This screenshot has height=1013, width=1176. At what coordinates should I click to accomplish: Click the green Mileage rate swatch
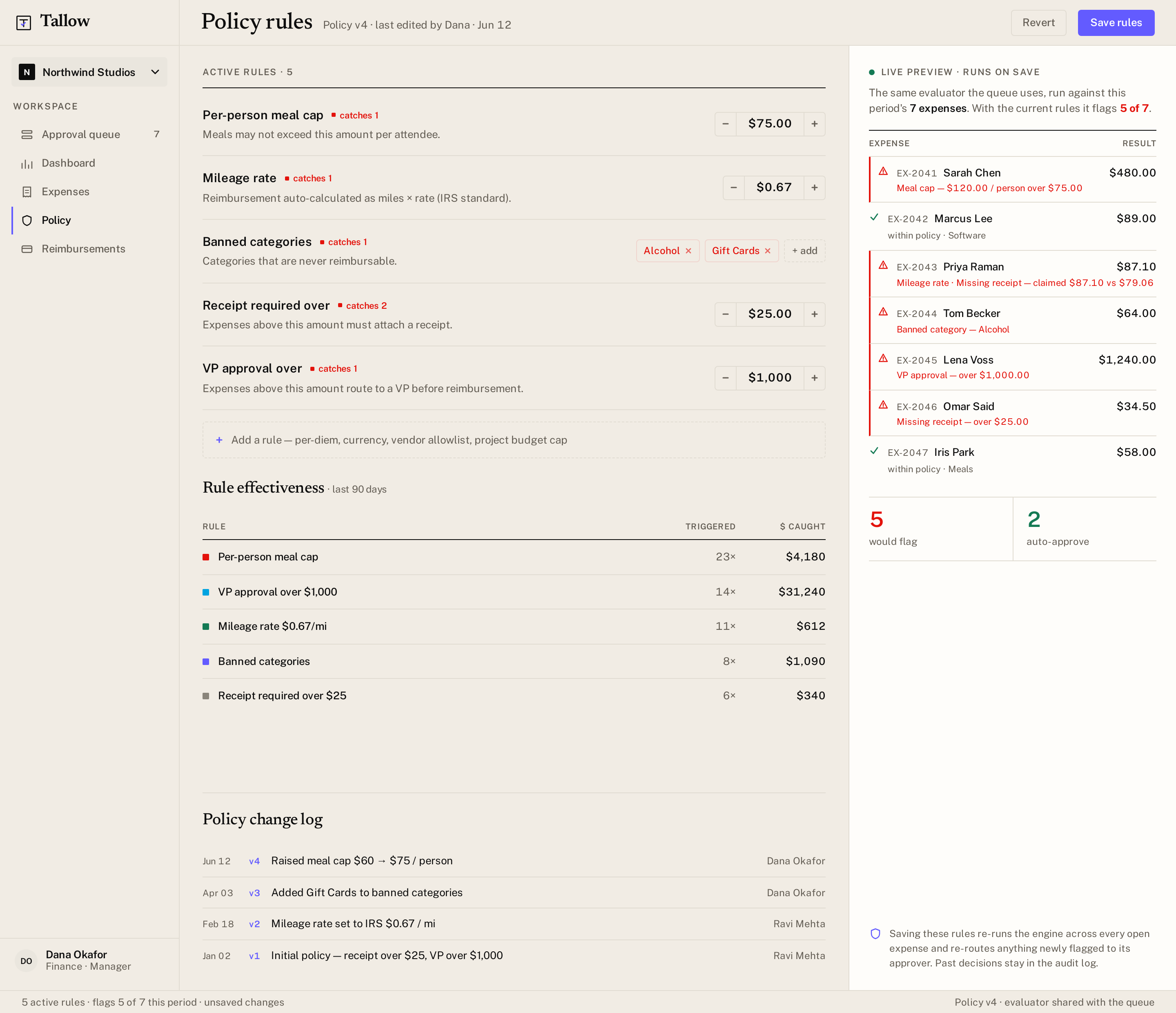pyautogui.click(x=206, y=627)
